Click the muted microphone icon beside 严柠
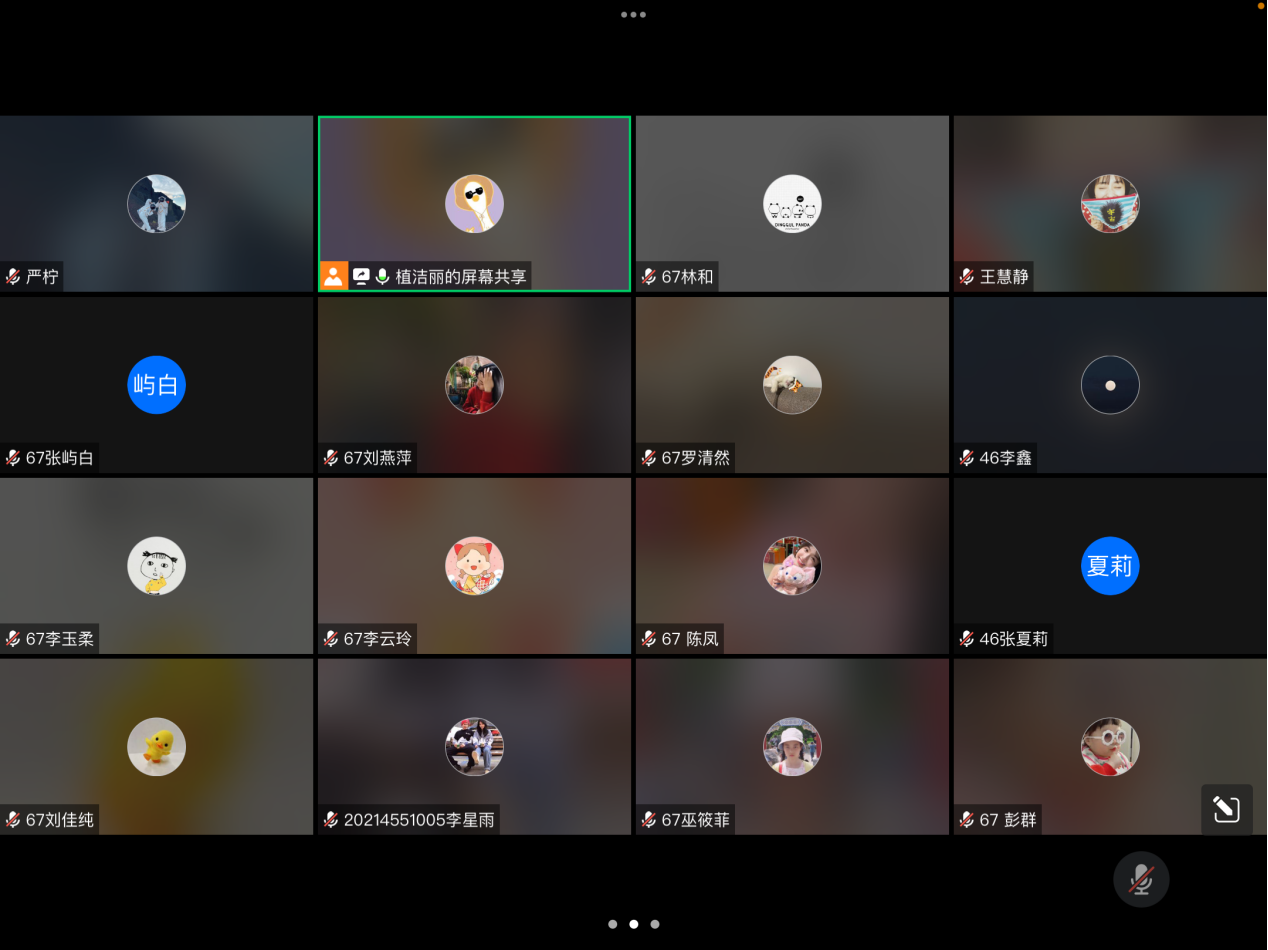The image size is (1268, 950). tap(11, 276)
